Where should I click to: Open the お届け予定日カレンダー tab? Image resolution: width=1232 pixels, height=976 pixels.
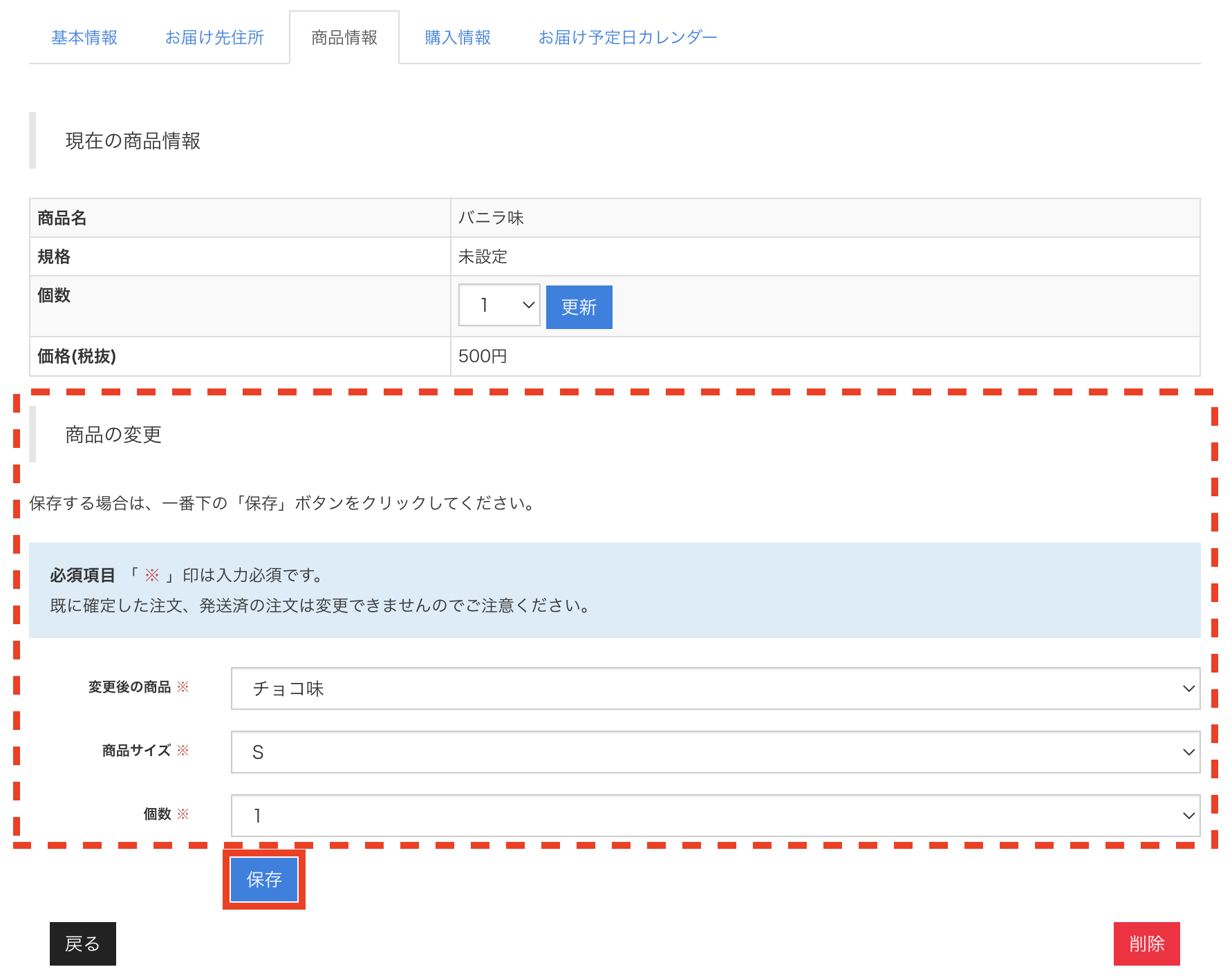628,37
